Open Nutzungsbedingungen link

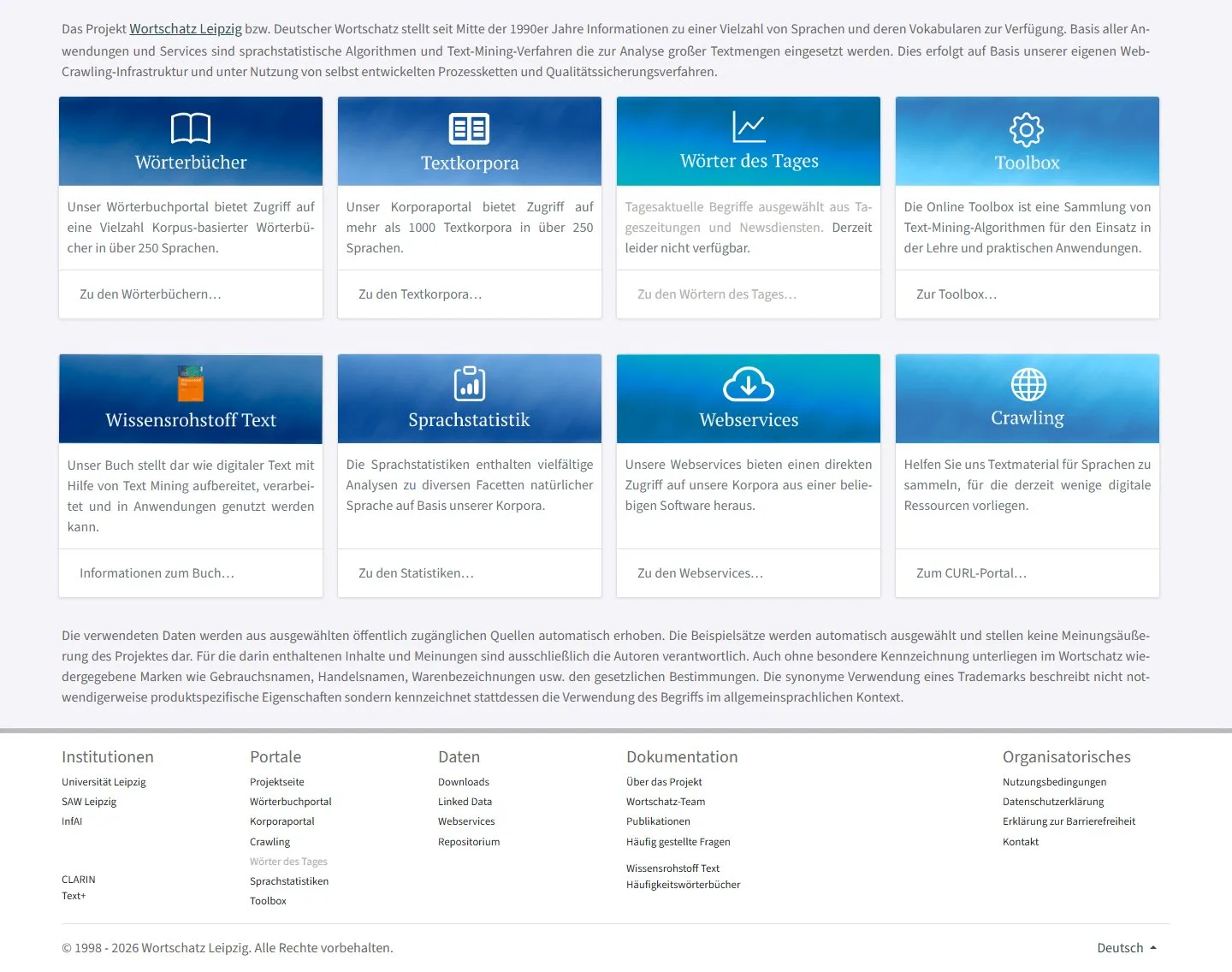[x=1055, y=782]
